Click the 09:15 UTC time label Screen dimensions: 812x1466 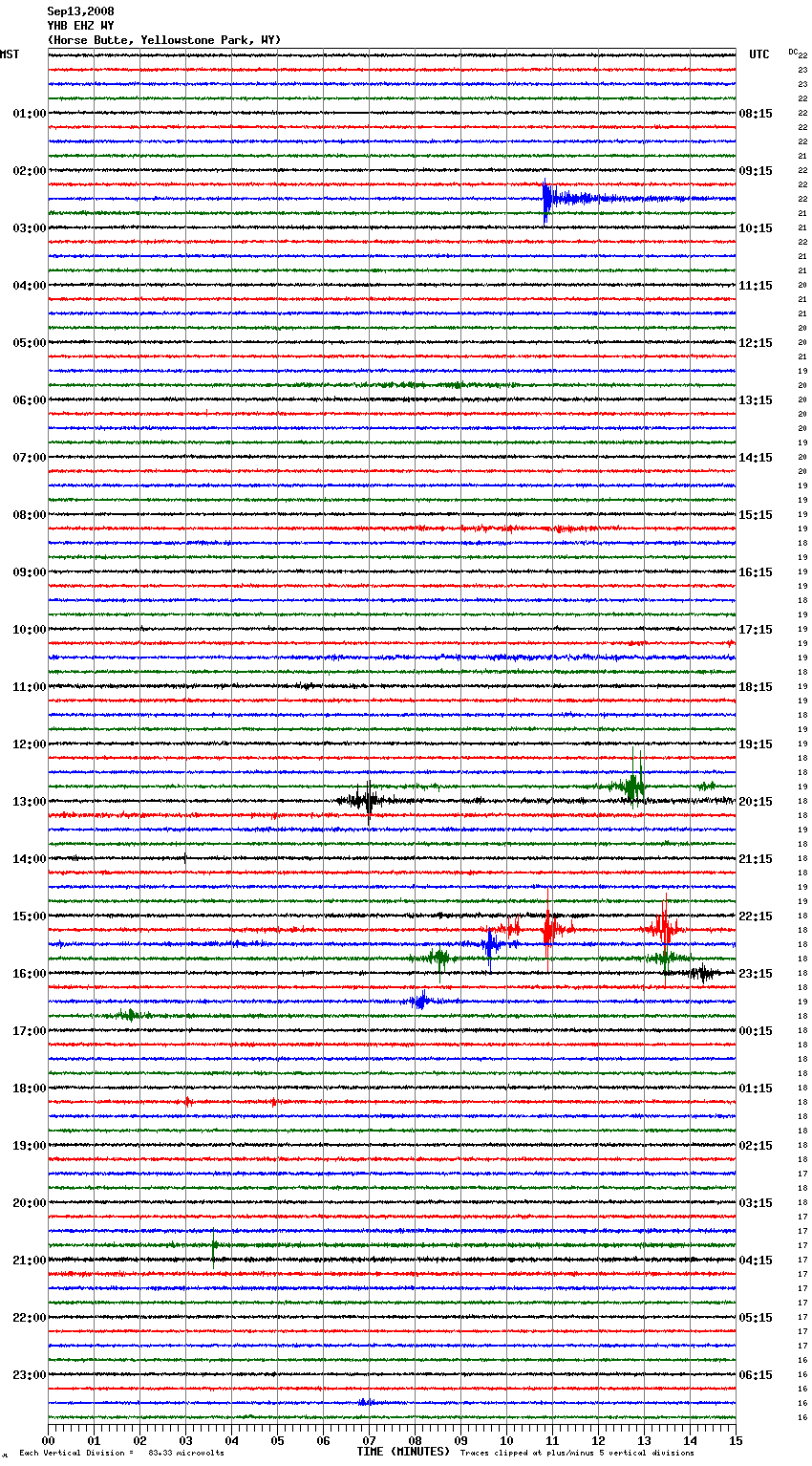click(756, 171)
